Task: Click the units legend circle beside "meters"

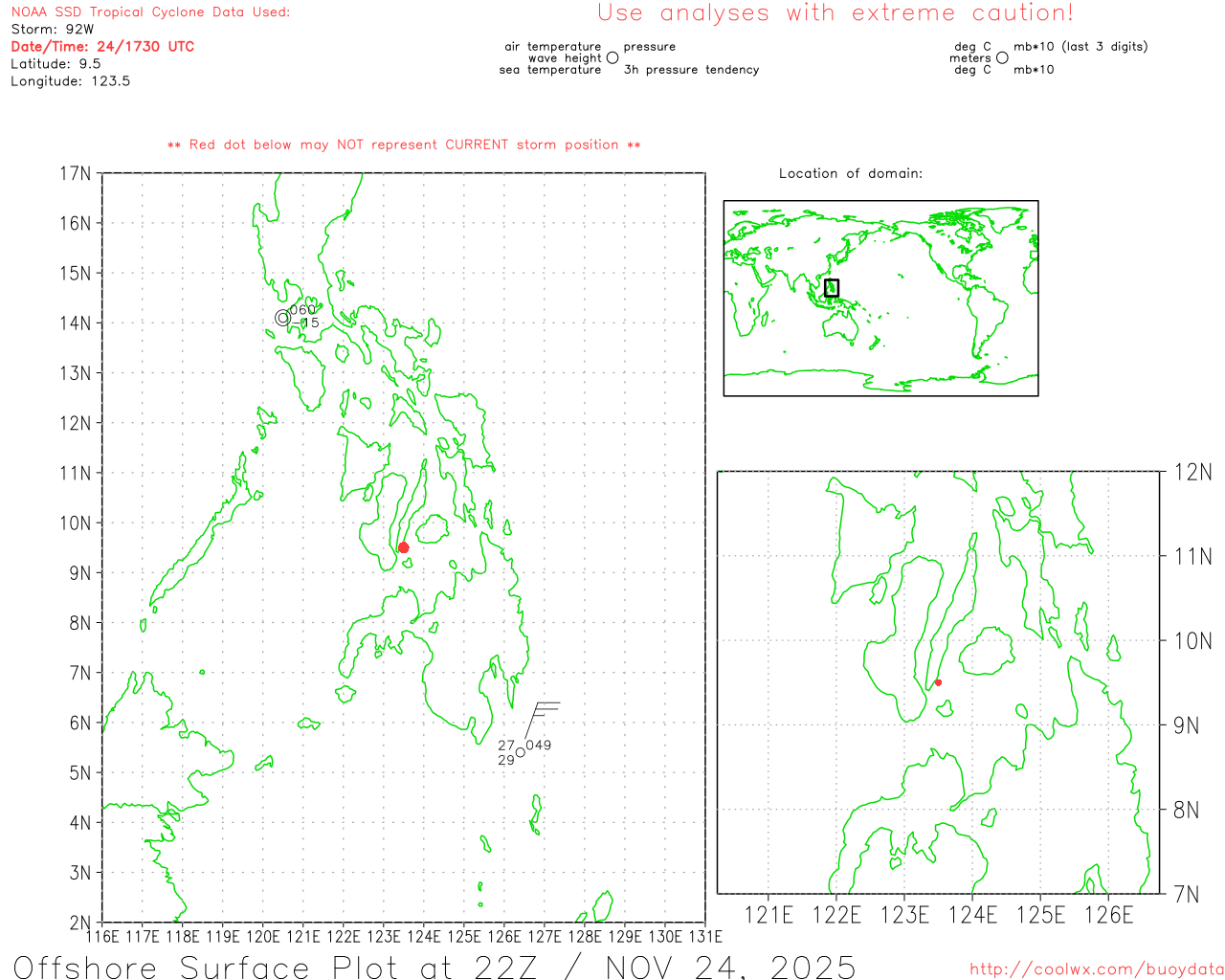Action: pos(1002,57)
